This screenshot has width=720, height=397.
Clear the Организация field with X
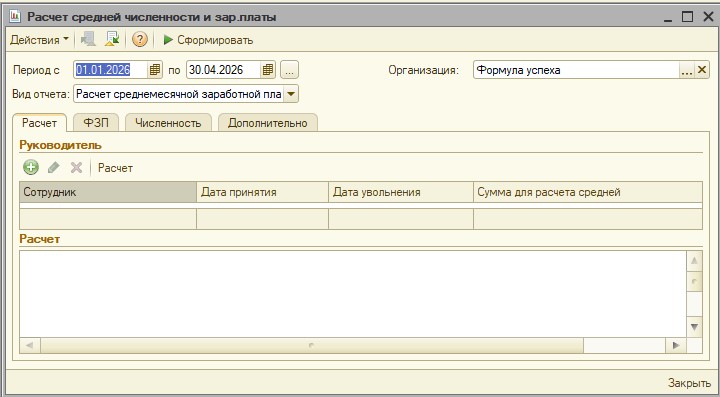click(x=702, y=70)
